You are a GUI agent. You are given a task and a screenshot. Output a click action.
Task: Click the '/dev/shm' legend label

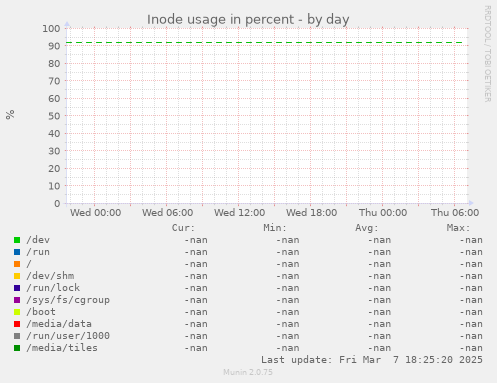tap(50, 276)
